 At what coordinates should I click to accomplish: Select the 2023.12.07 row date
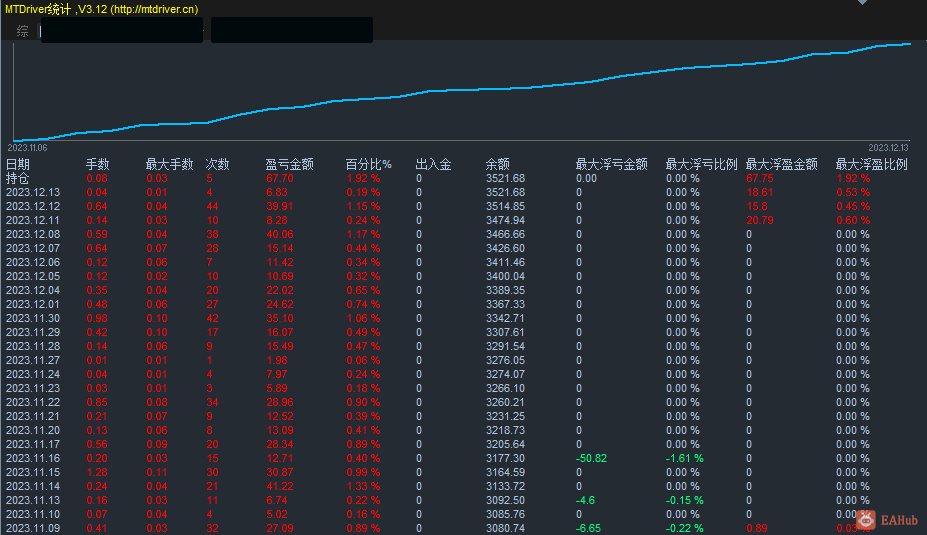click(33, 248)
